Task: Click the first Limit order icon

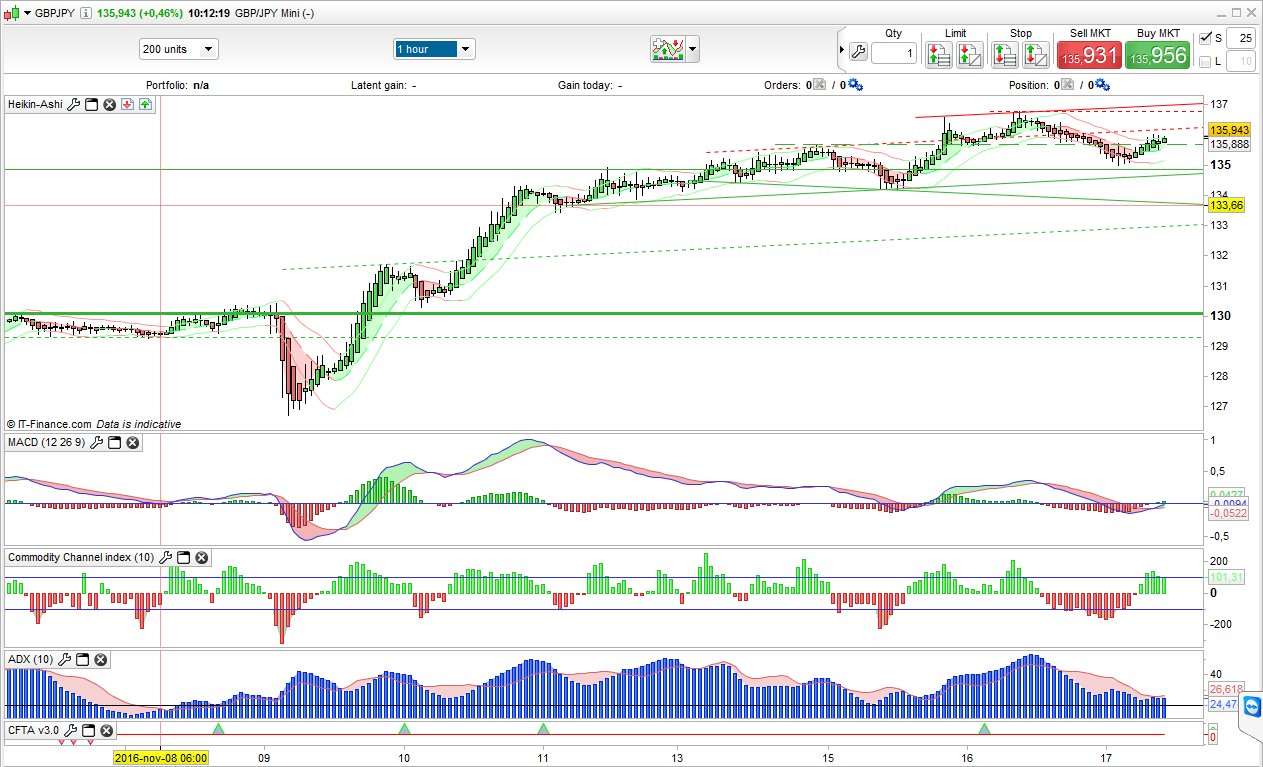Action: pos(938,54)
